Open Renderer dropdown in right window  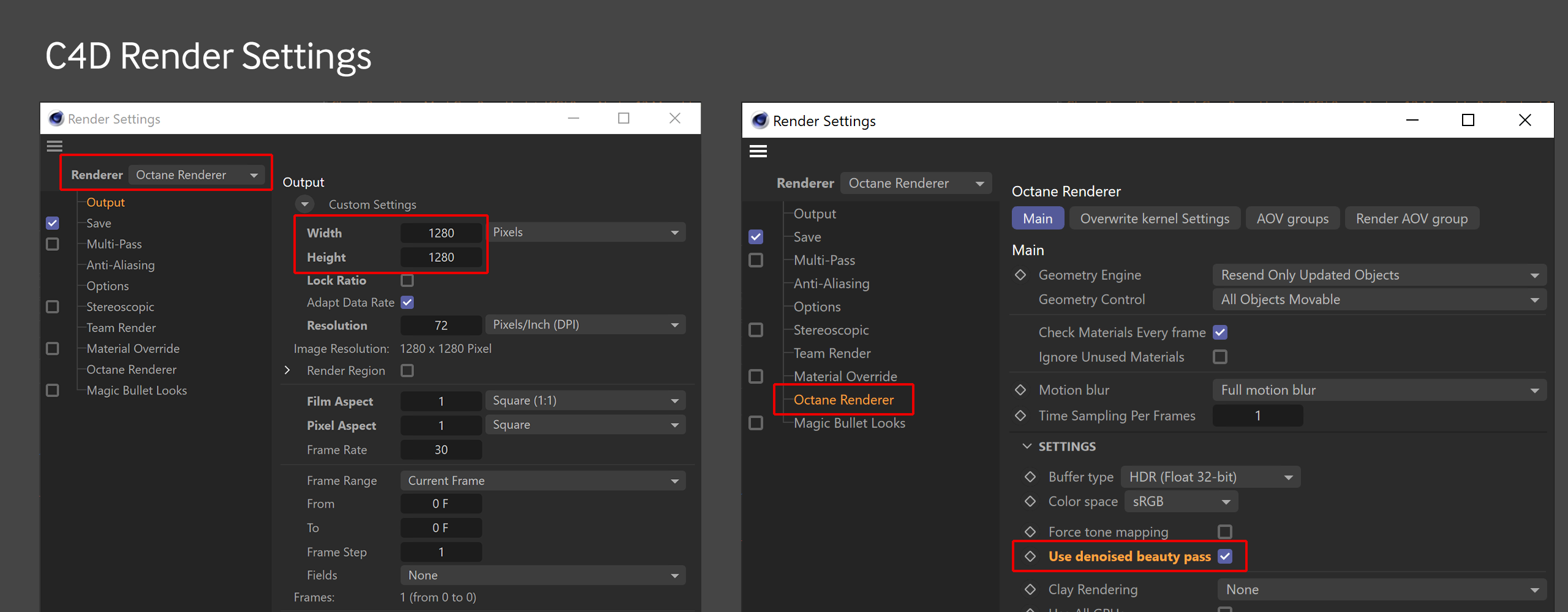pyautogui.click(x=916, y=183)
